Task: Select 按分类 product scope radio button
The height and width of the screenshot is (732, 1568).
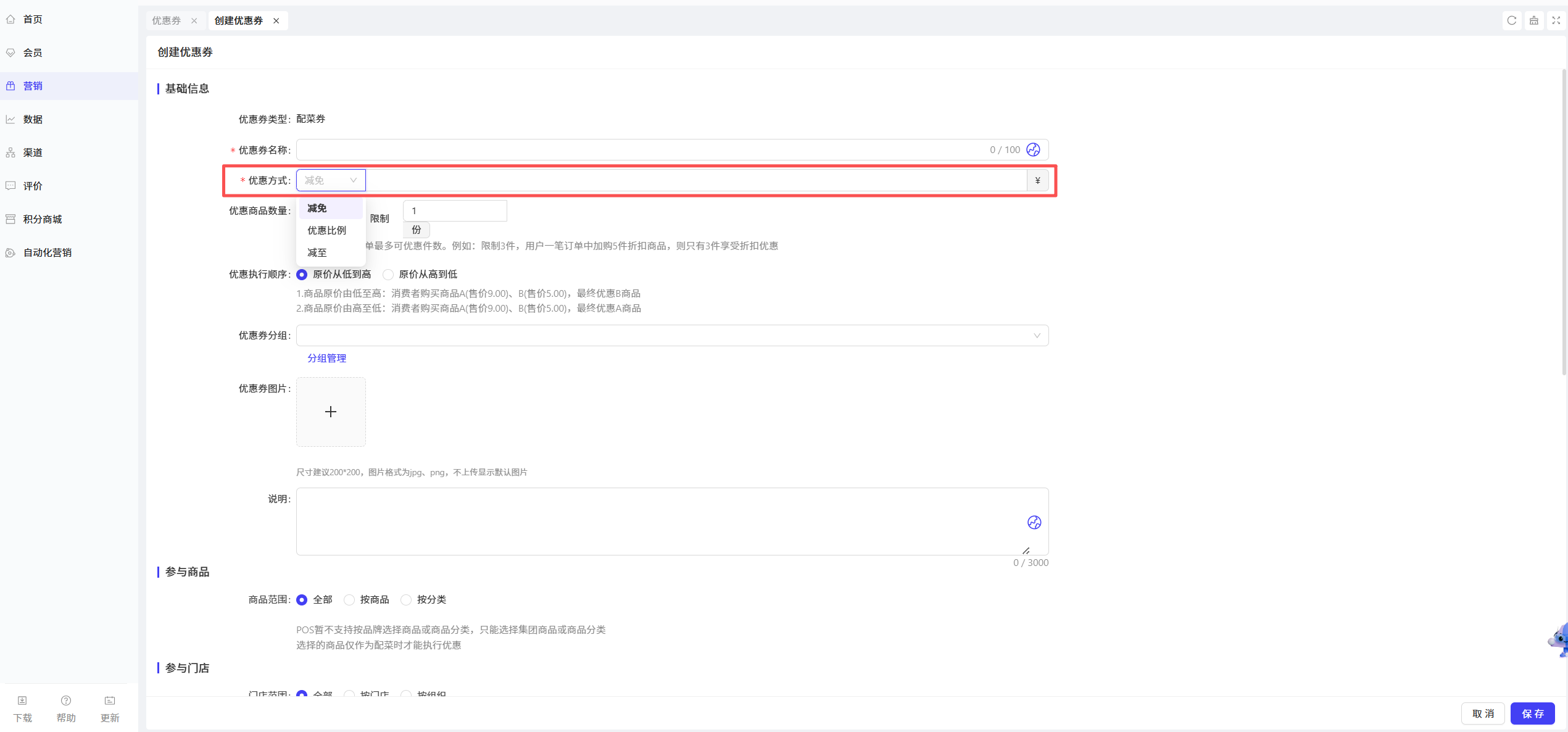Action: click(x=406, y=599)
